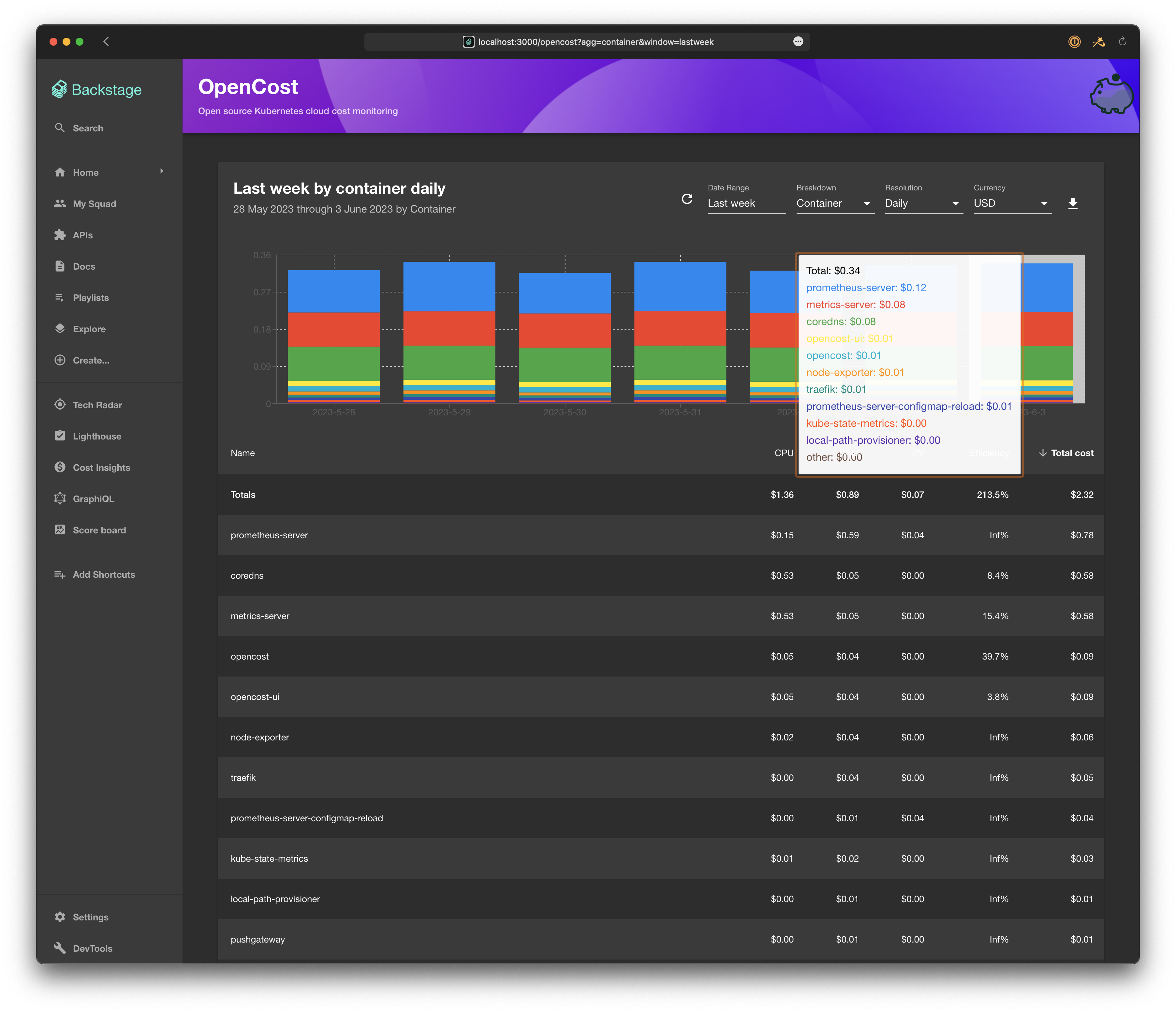Screen dimensions: 1176x1012
Task: Open the Resolution Daily dropdown
Action: click(x=923, y=203)
